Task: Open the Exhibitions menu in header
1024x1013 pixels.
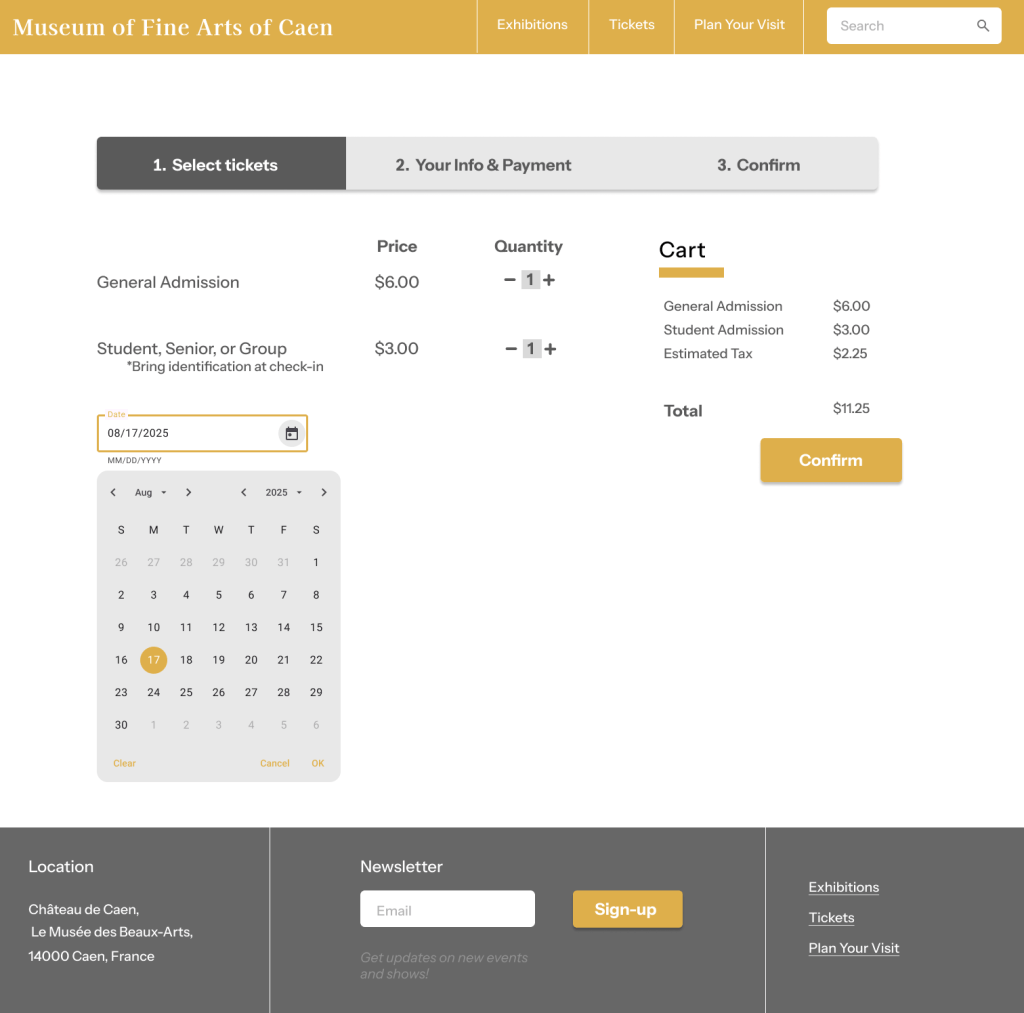Action: pyautogui.click(x=532, y=25)
